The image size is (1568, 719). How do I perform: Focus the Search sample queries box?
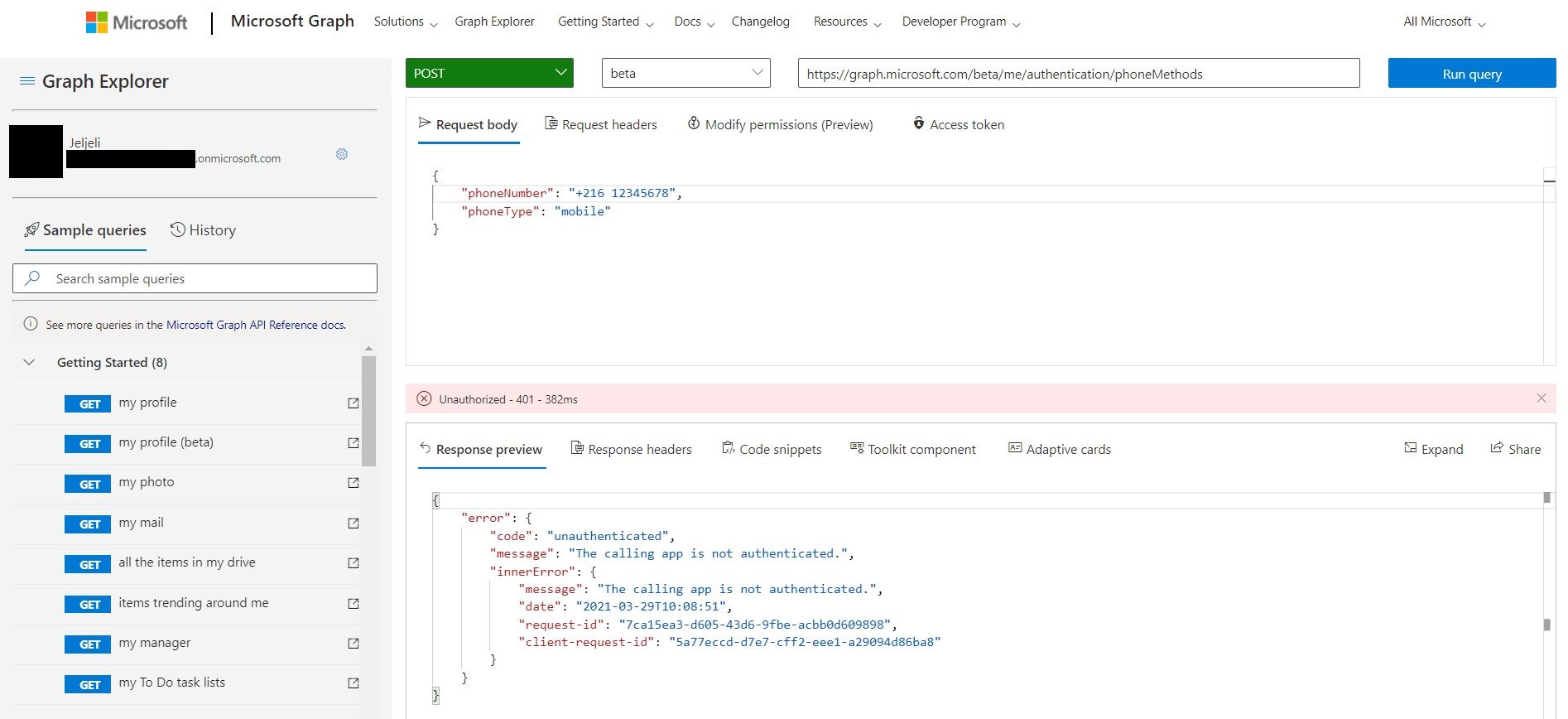[x=195, y=278]
